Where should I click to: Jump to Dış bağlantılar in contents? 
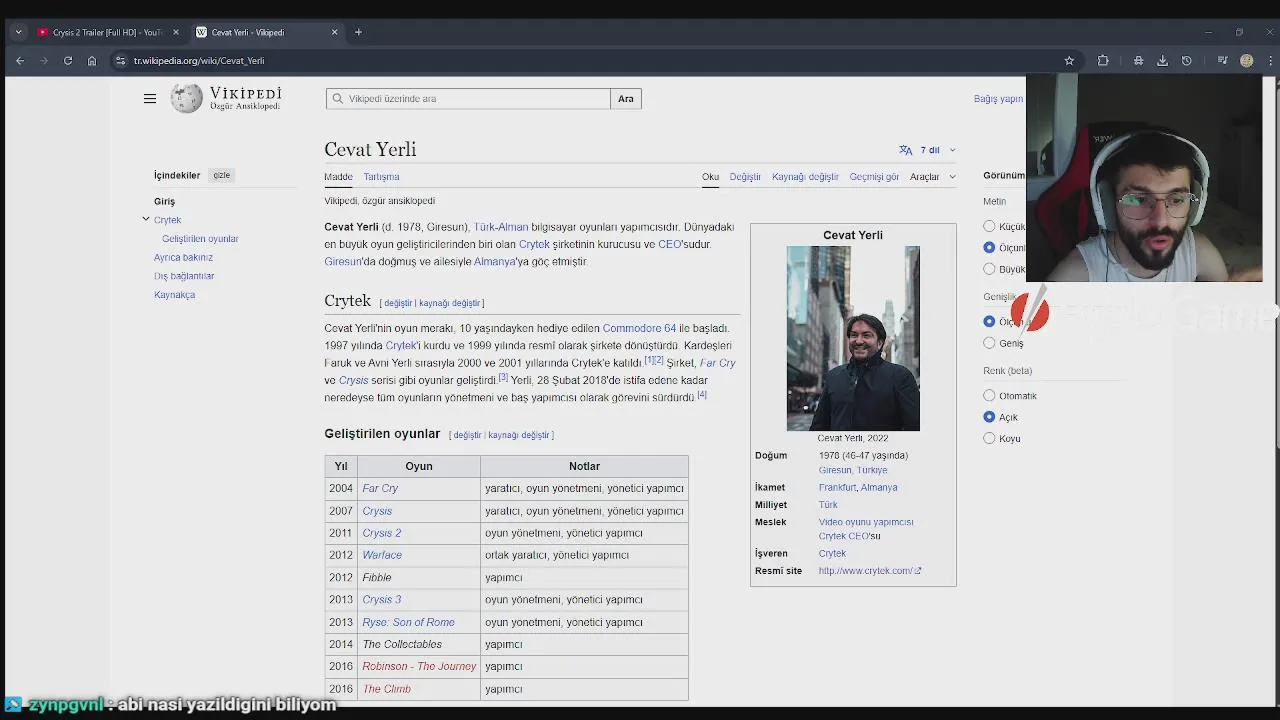click(184, 276)
